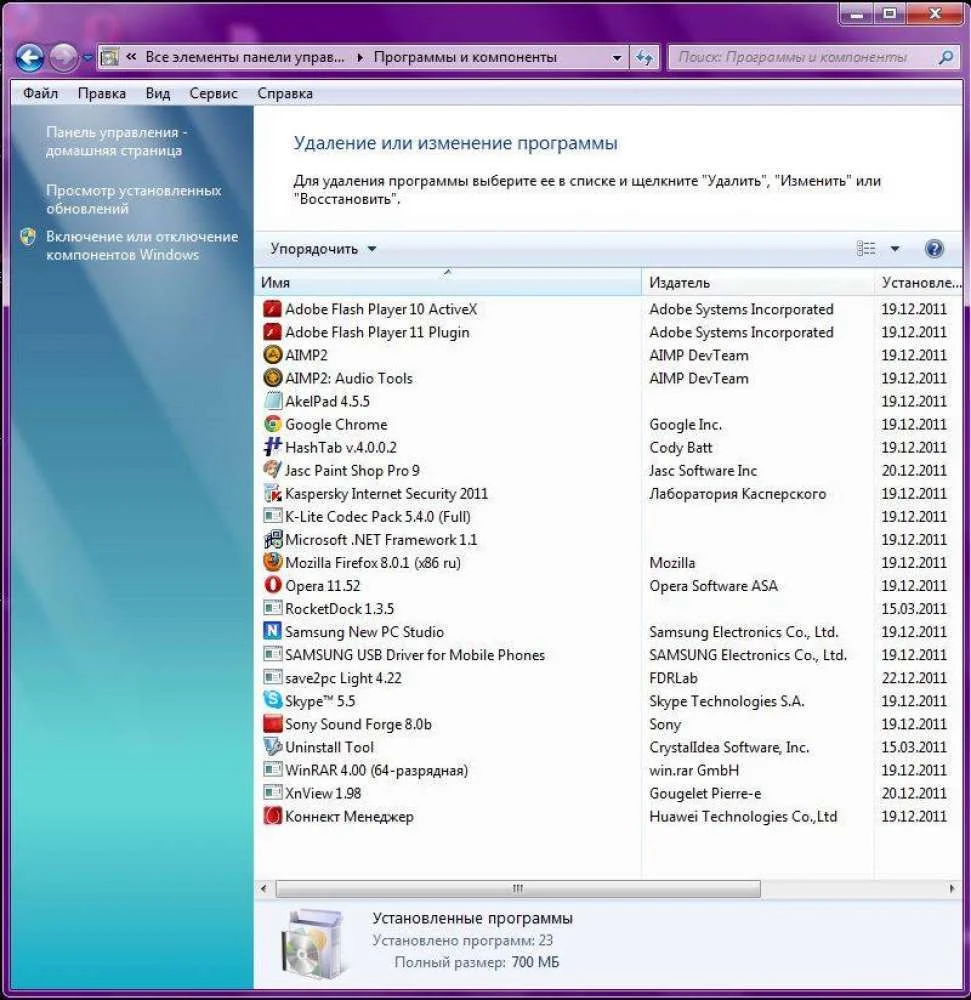
Task: Click the Microsoft .NET Framework 1.1 icon
Action: coord(272,540)
